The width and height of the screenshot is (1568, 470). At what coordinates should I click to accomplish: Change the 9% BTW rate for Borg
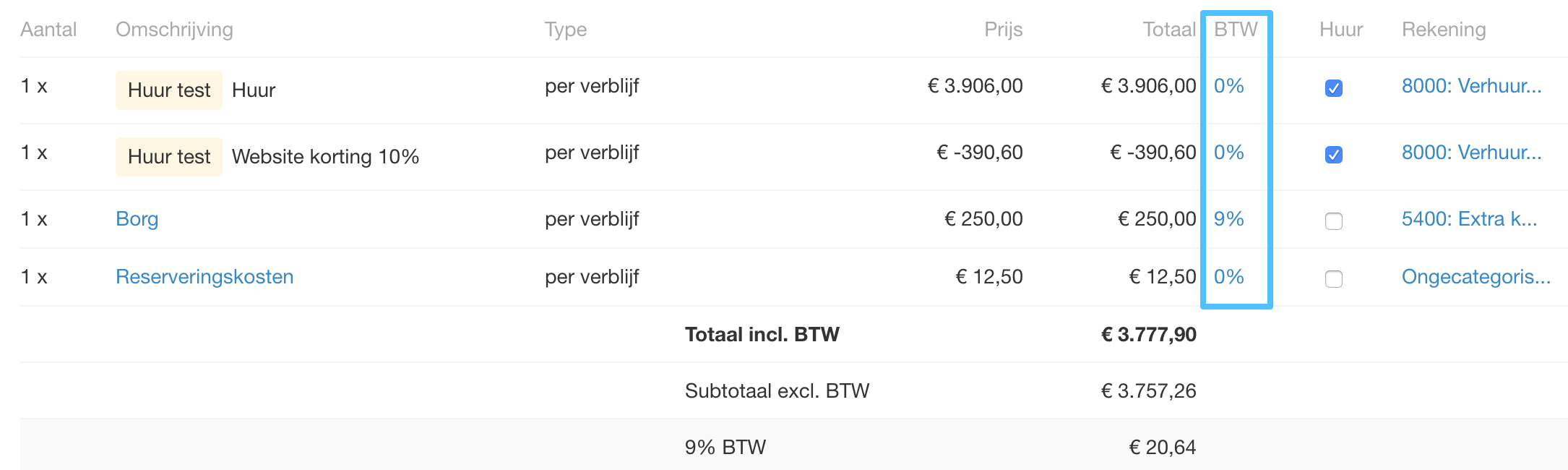1228,219
